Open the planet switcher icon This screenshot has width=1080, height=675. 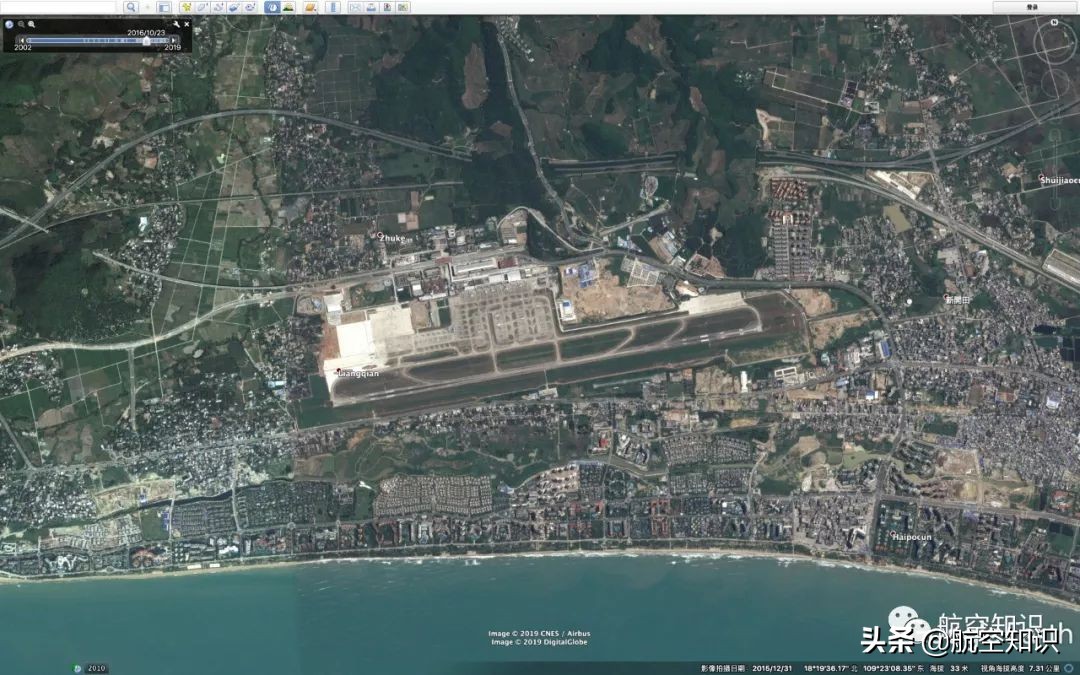(x=310, y=7)
